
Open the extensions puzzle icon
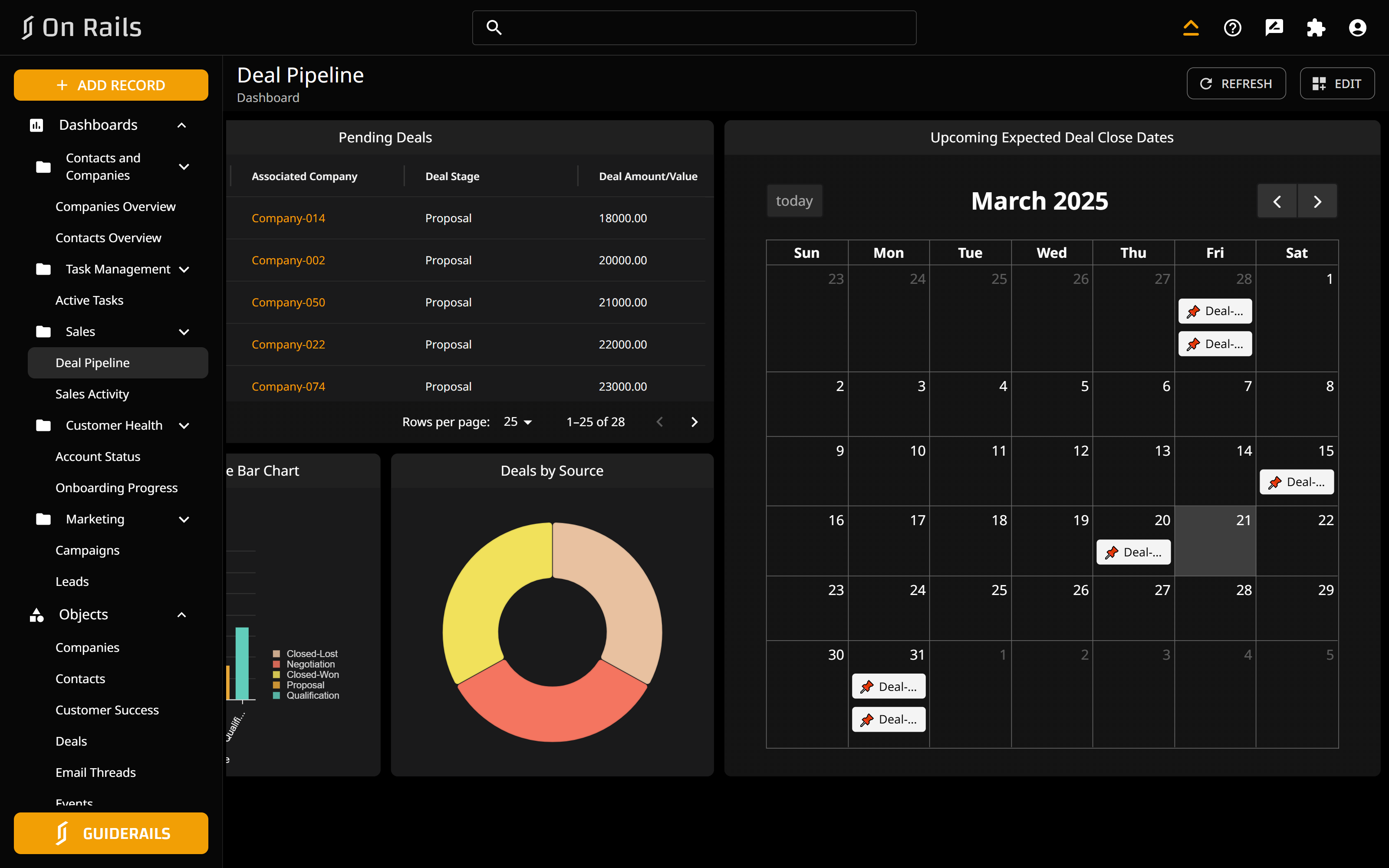(x=1316, y=27)
